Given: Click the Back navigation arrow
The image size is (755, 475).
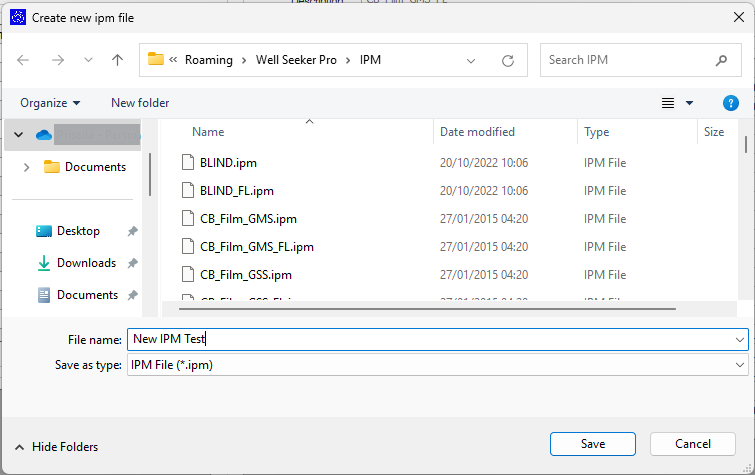Looking at the screenshot, I should pyautogui.click(x=23, y=60).
